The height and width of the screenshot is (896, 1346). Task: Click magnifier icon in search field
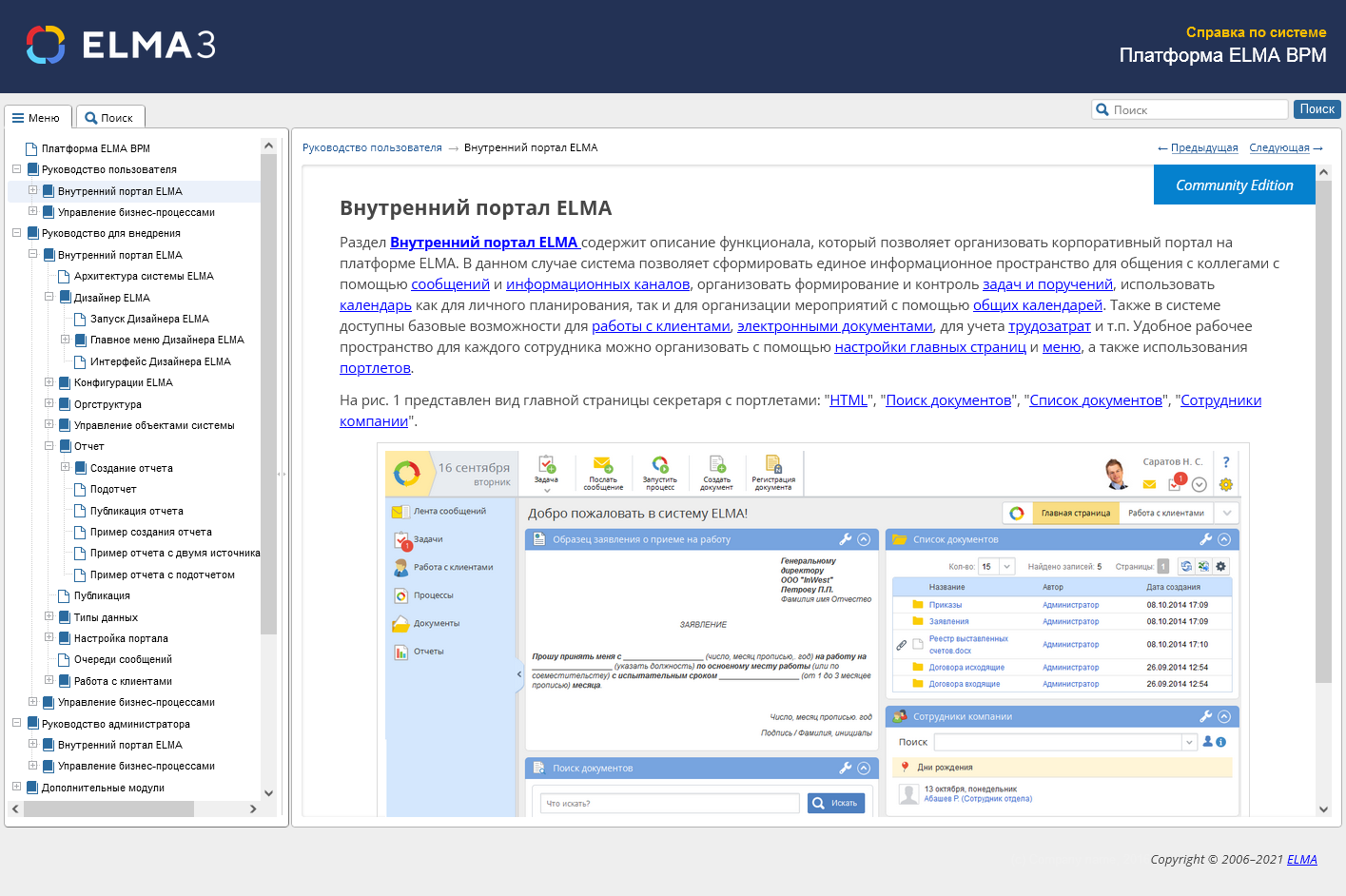tap(1102, 109)
